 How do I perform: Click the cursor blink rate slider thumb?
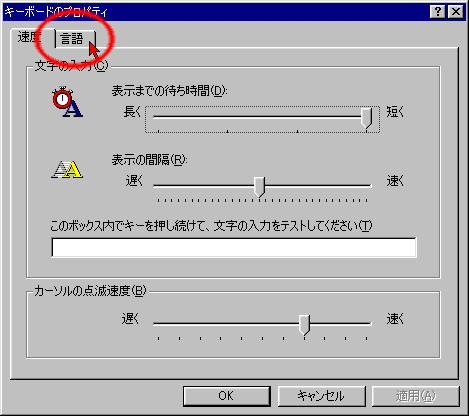coord(304,325)
